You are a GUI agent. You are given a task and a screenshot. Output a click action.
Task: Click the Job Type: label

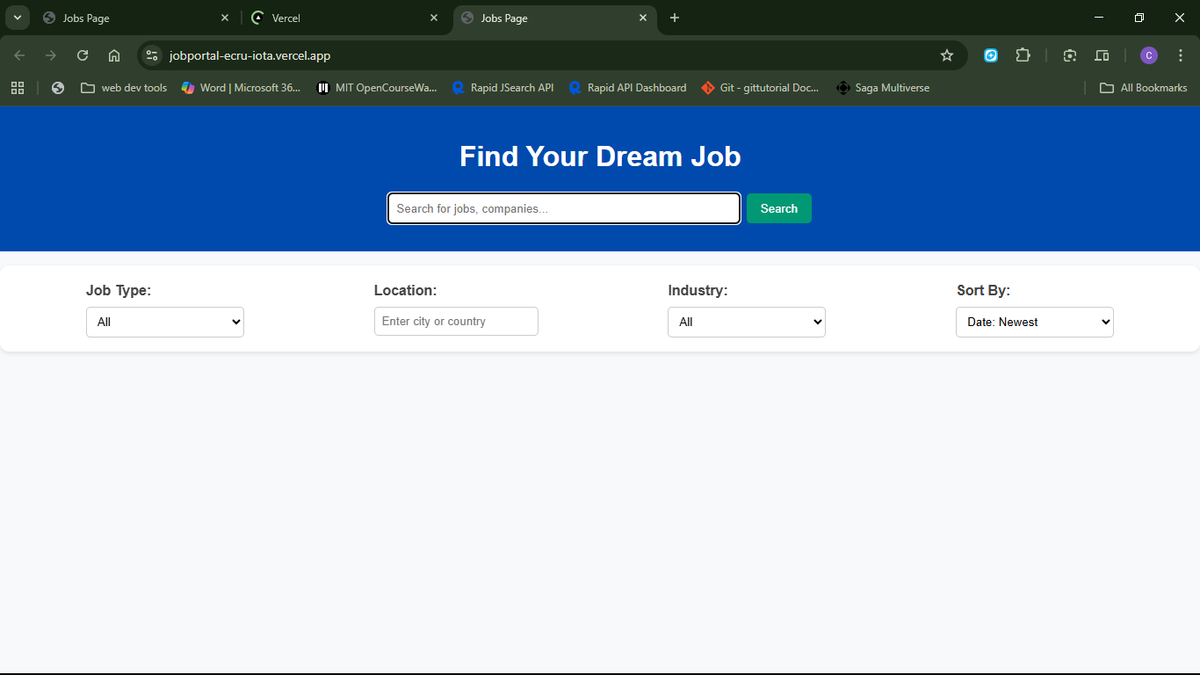118,290
